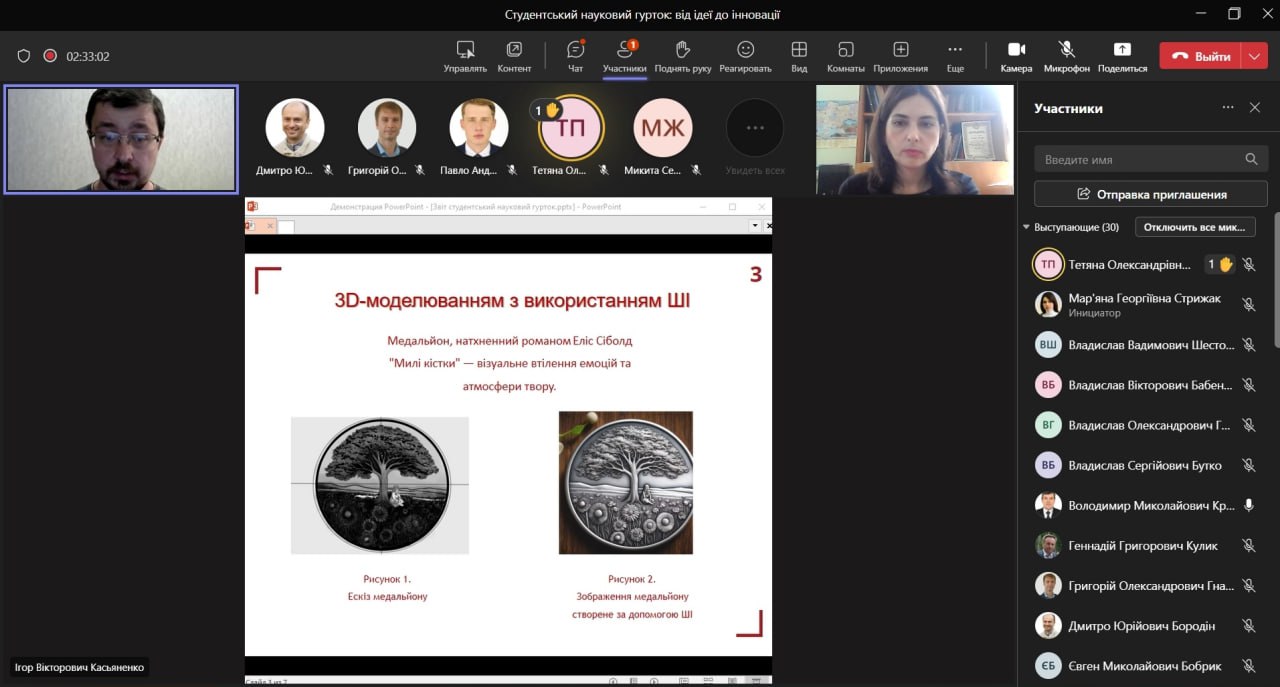This screenshot has height=687, width=1280.
Task: Unmute the Microphone in toolbar
Action: click(1067, 50)
